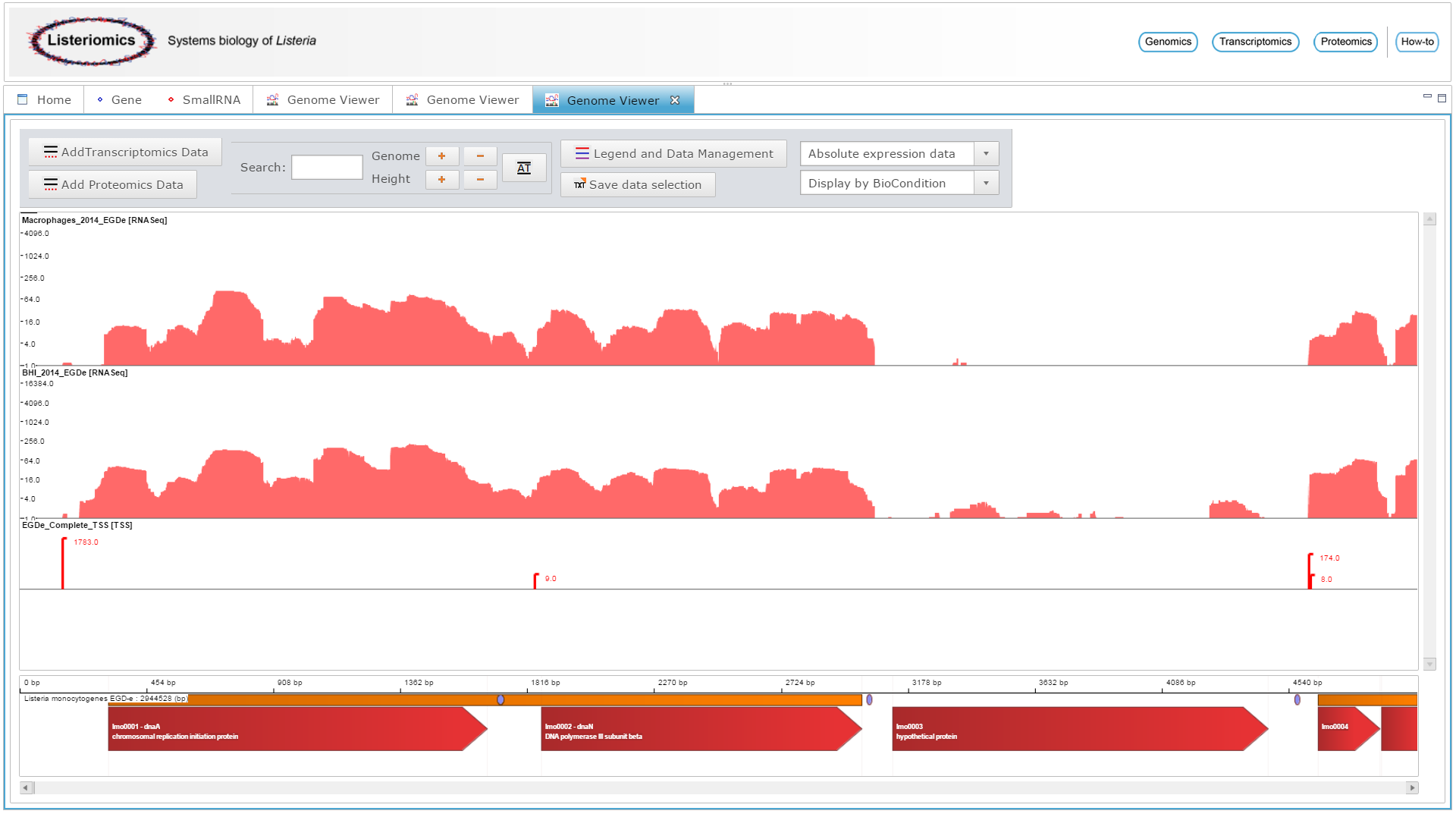Click the Genome zoom out minus button
1456x814 pixels.
tap(480, 156)
